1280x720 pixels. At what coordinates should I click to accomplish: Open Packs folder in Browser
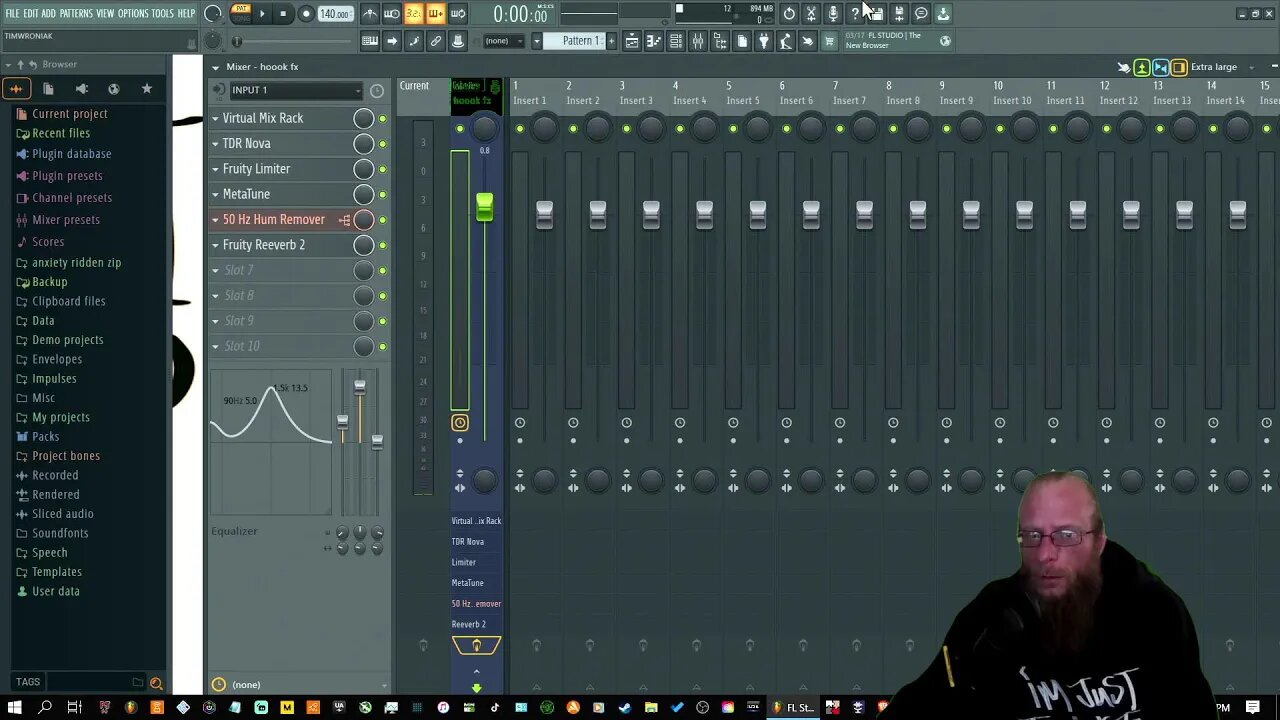pos(46,437)
